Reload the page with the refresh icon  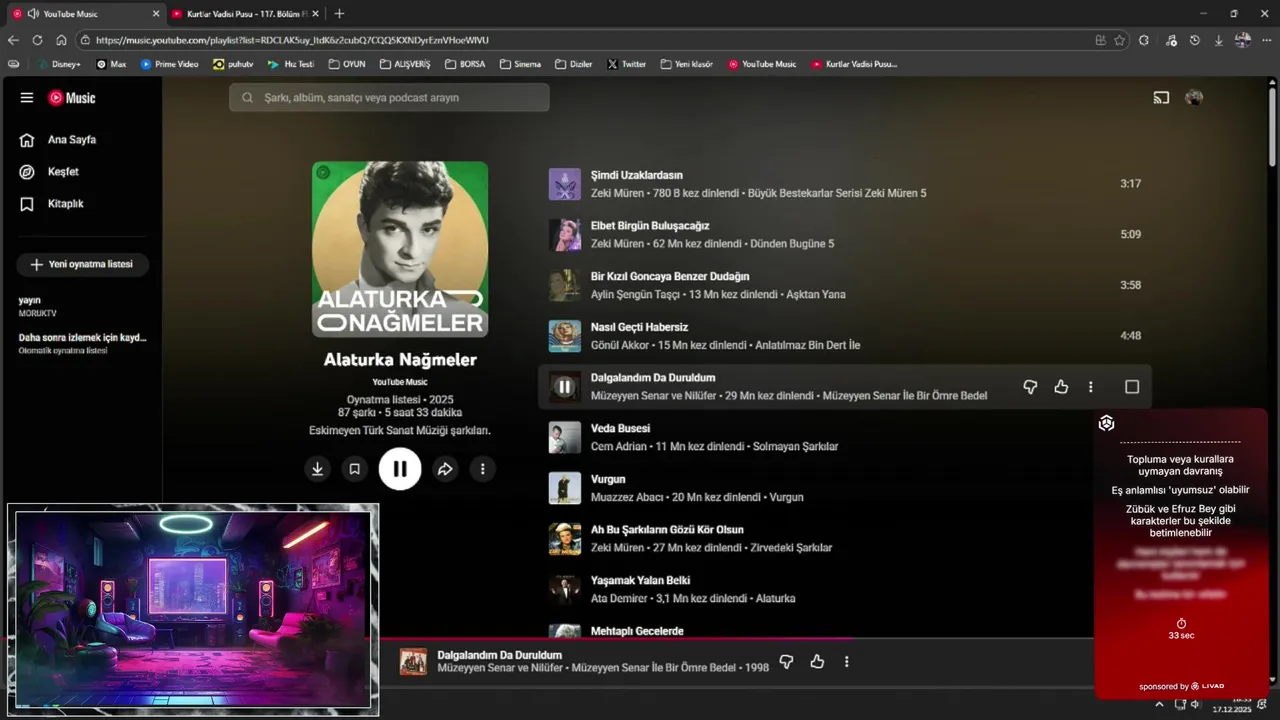(x=37, y=40)
